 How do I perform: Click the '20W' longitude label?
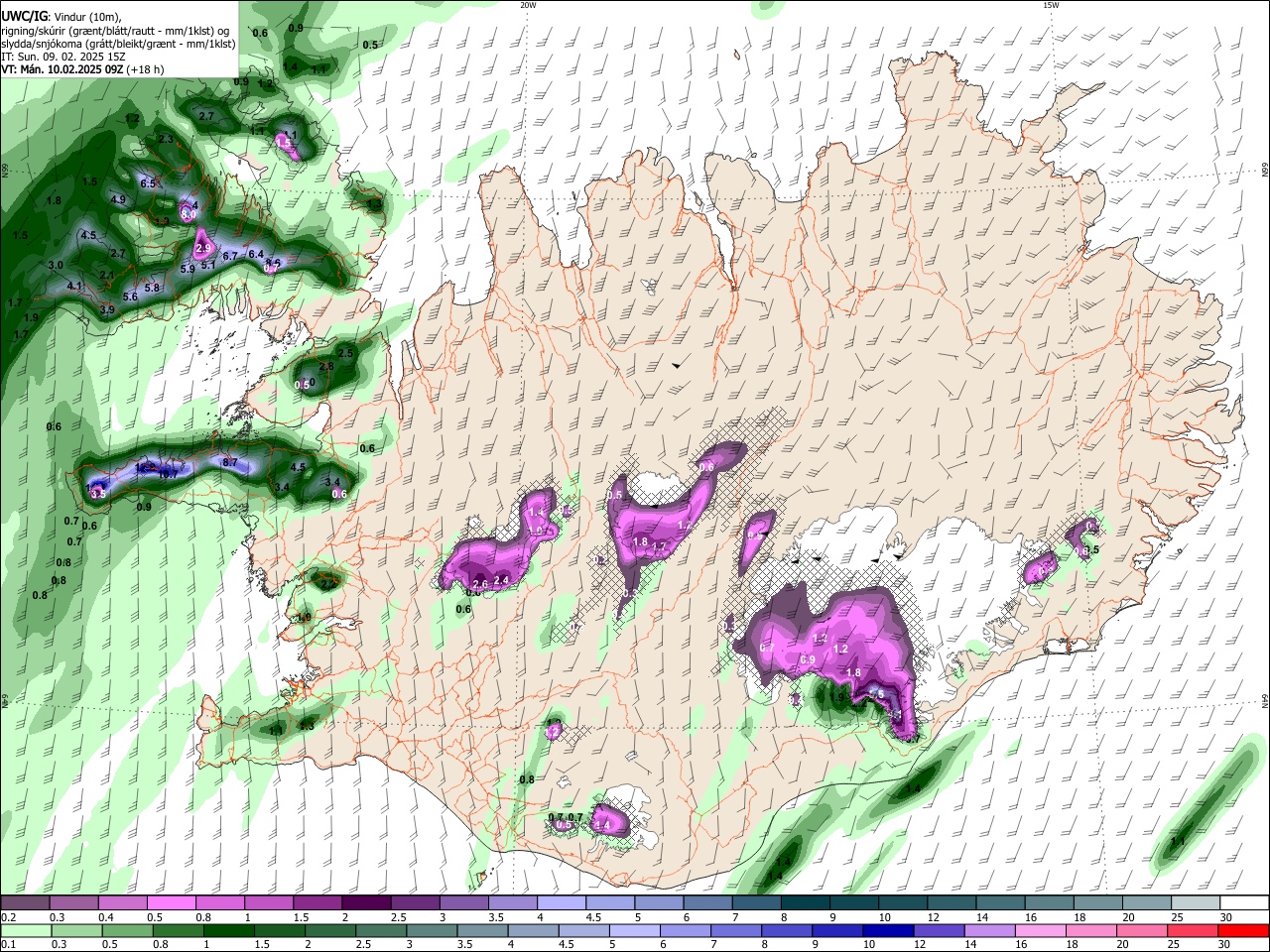click(x=528, y=5)
